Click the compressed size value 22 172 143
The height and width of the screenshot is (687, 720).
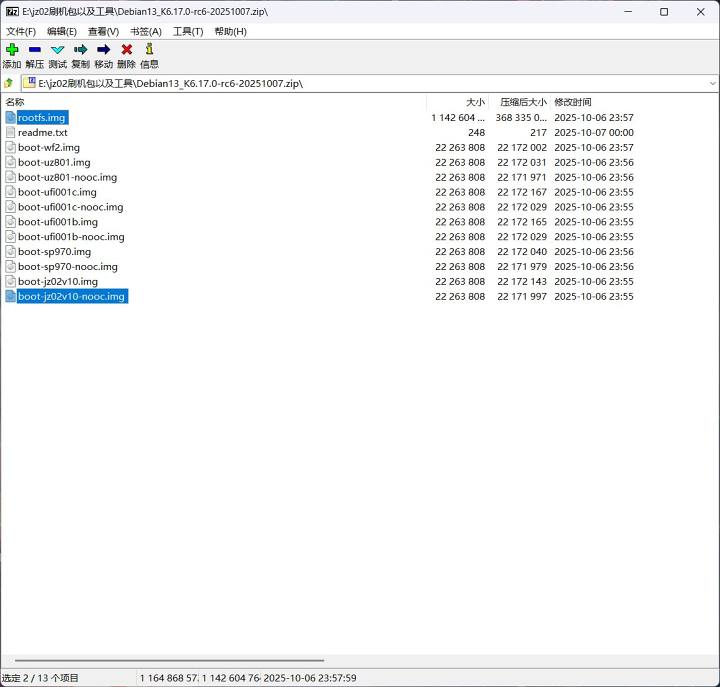tap(522, 282)
